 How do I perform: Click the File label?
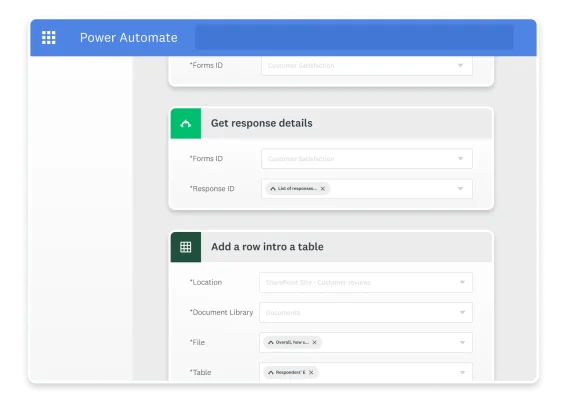point(197,342)
